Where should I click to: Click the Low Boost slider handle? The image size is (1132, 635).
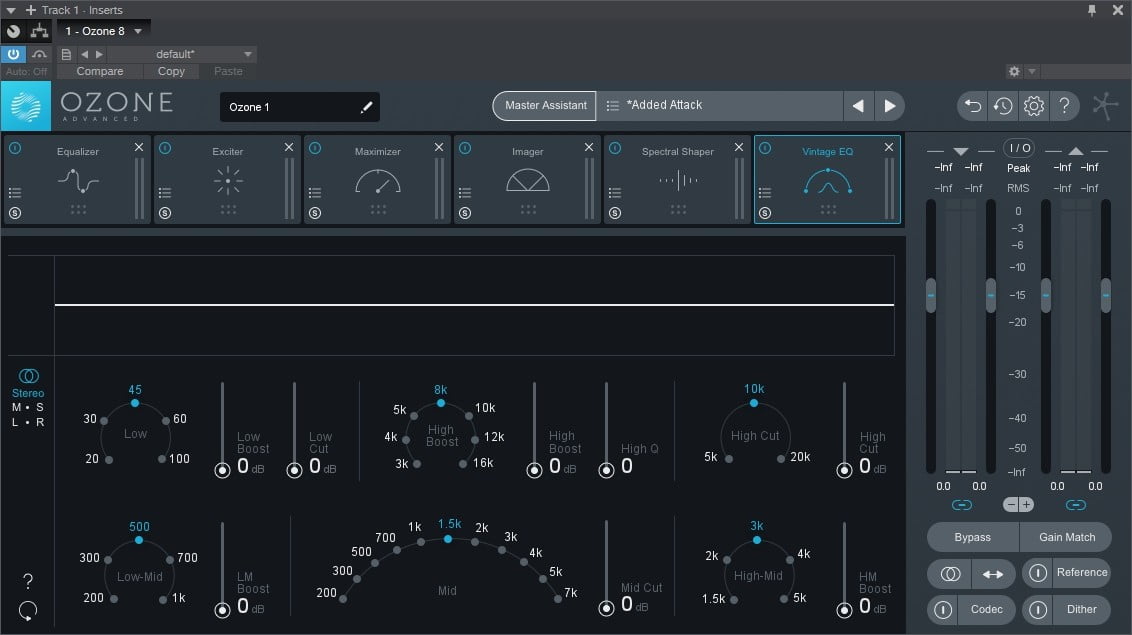pos(222,470)
